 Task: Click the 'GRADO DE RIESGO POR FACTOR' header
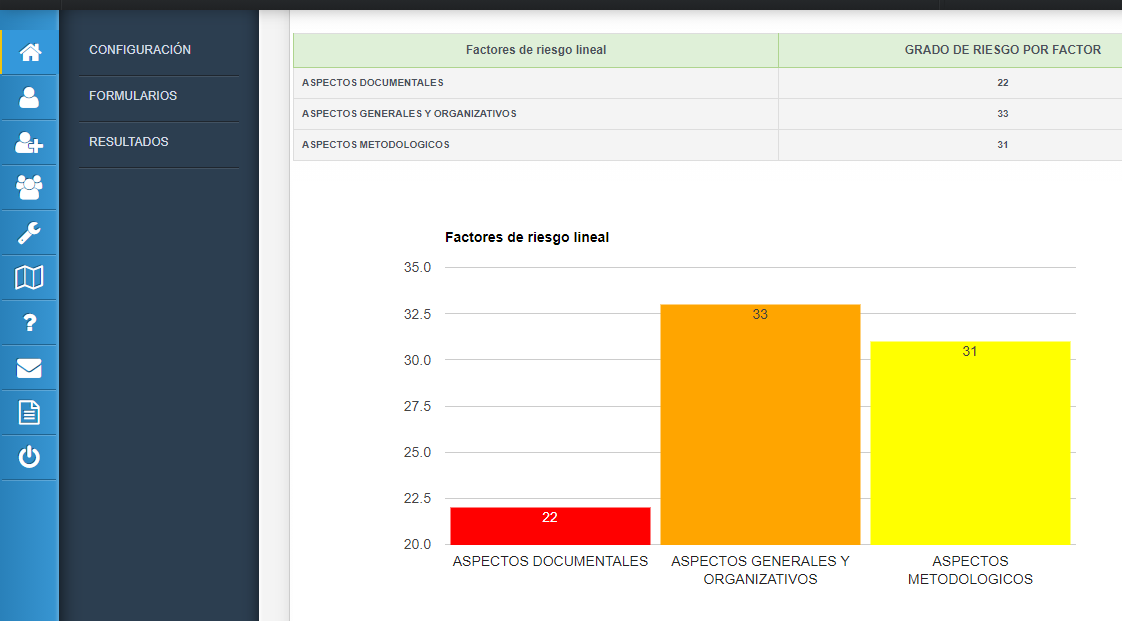pos(1002,50)
